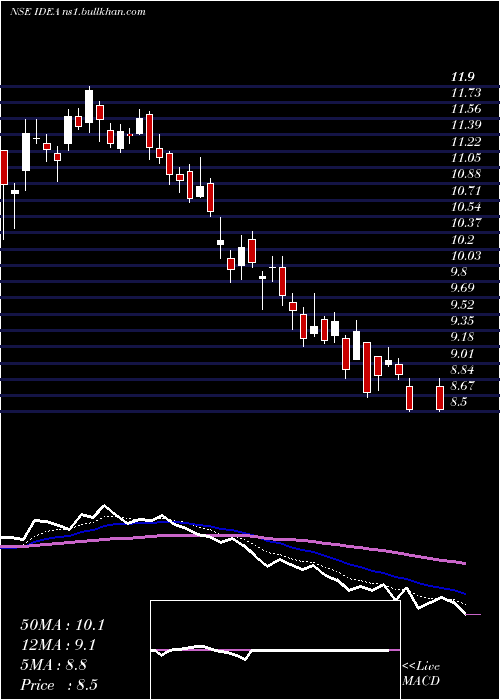Click the 9.69 price axis label
500x700 pixels.
(x=463, y=288)
